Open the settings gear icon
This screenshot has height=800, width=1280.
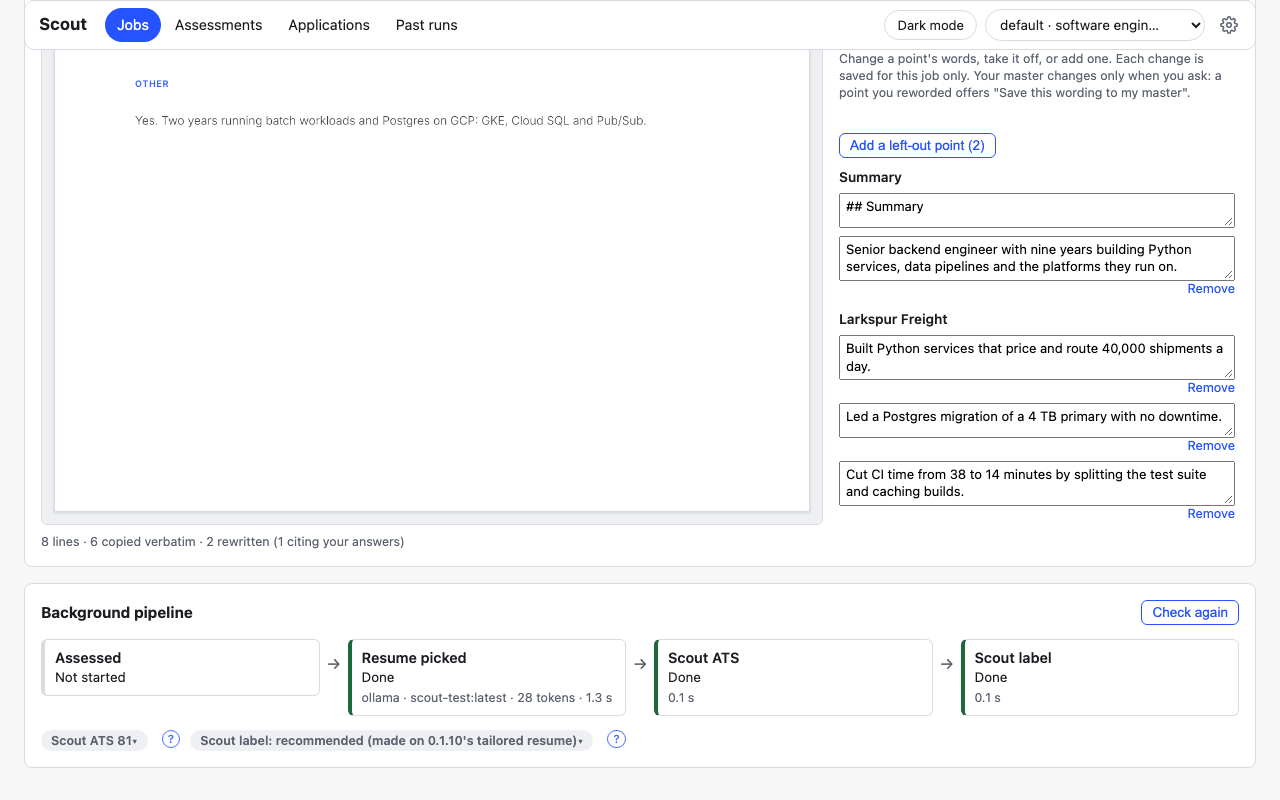click(1229, 25)
